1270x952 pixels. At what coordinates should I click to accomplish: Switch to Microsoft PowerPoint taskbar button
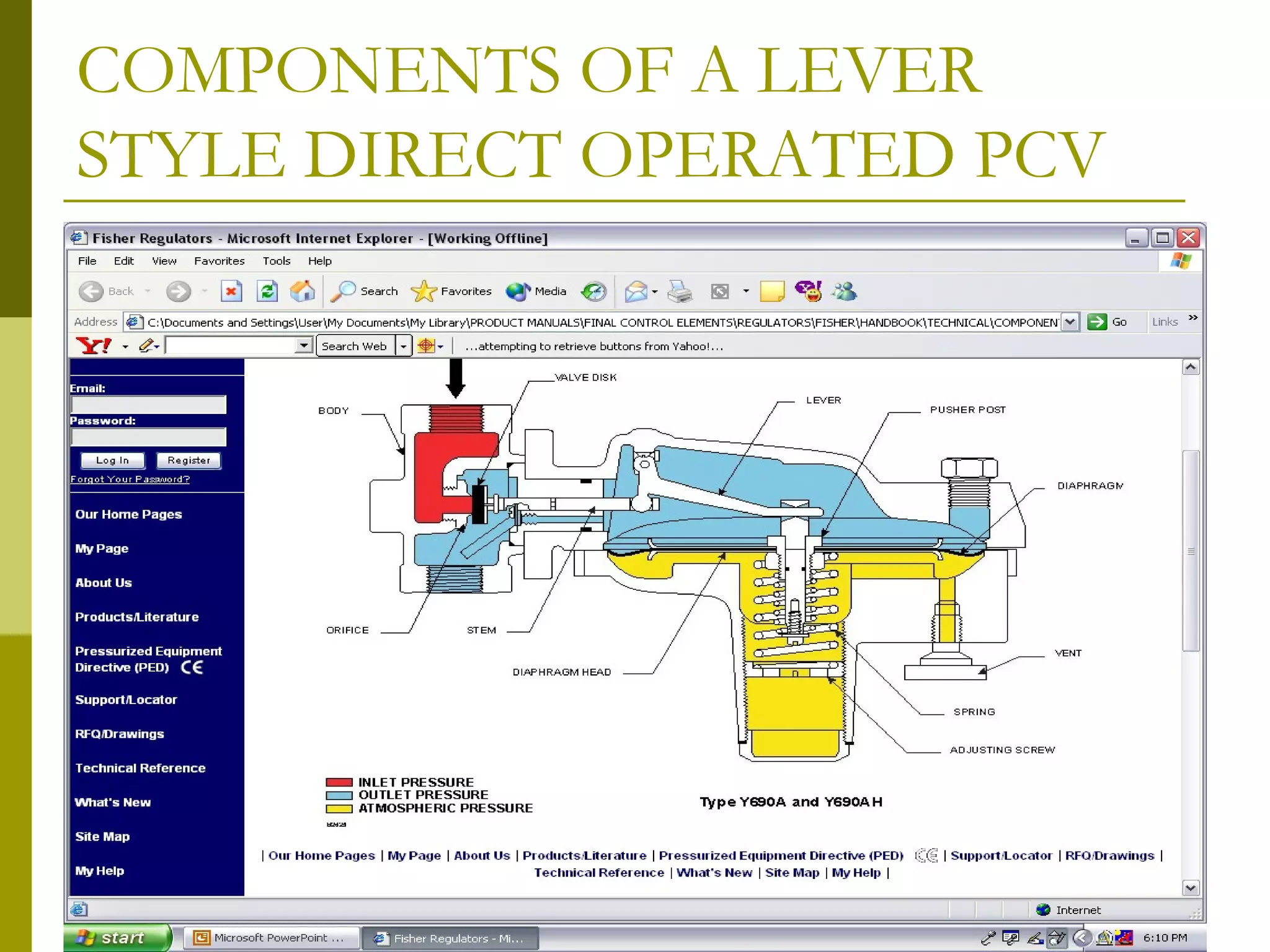click(x=273, y=938)
